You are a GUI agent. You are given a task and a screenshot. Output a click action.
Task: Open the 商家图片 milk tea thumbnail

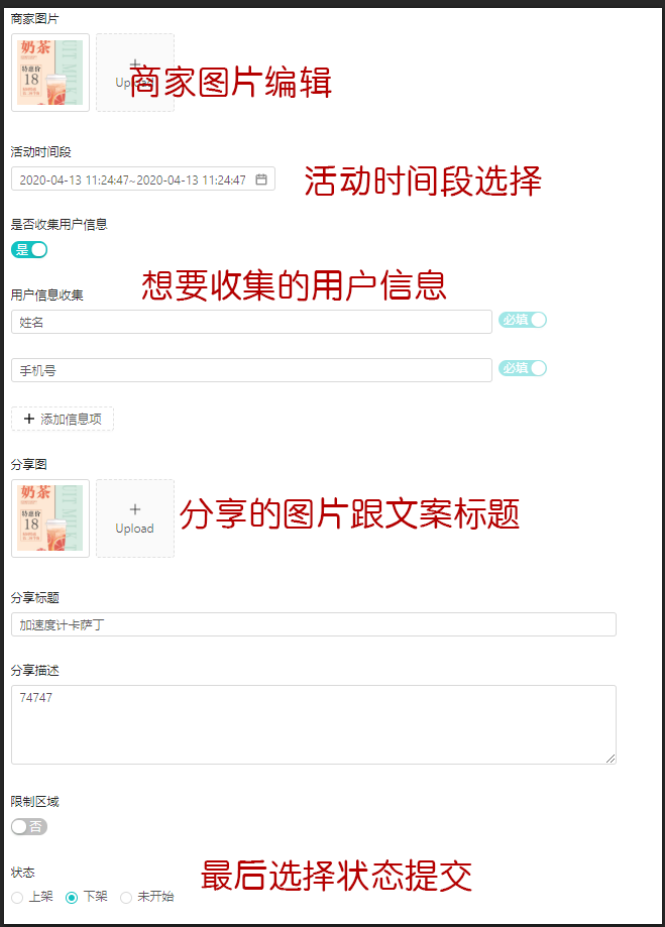pos(50,72)
